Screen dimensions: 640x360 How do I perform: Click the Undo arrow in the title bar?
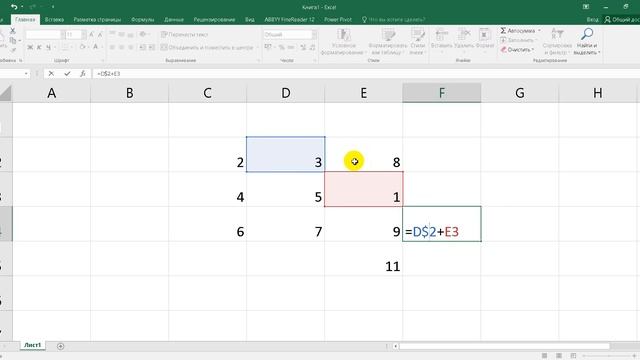point(14,7)
